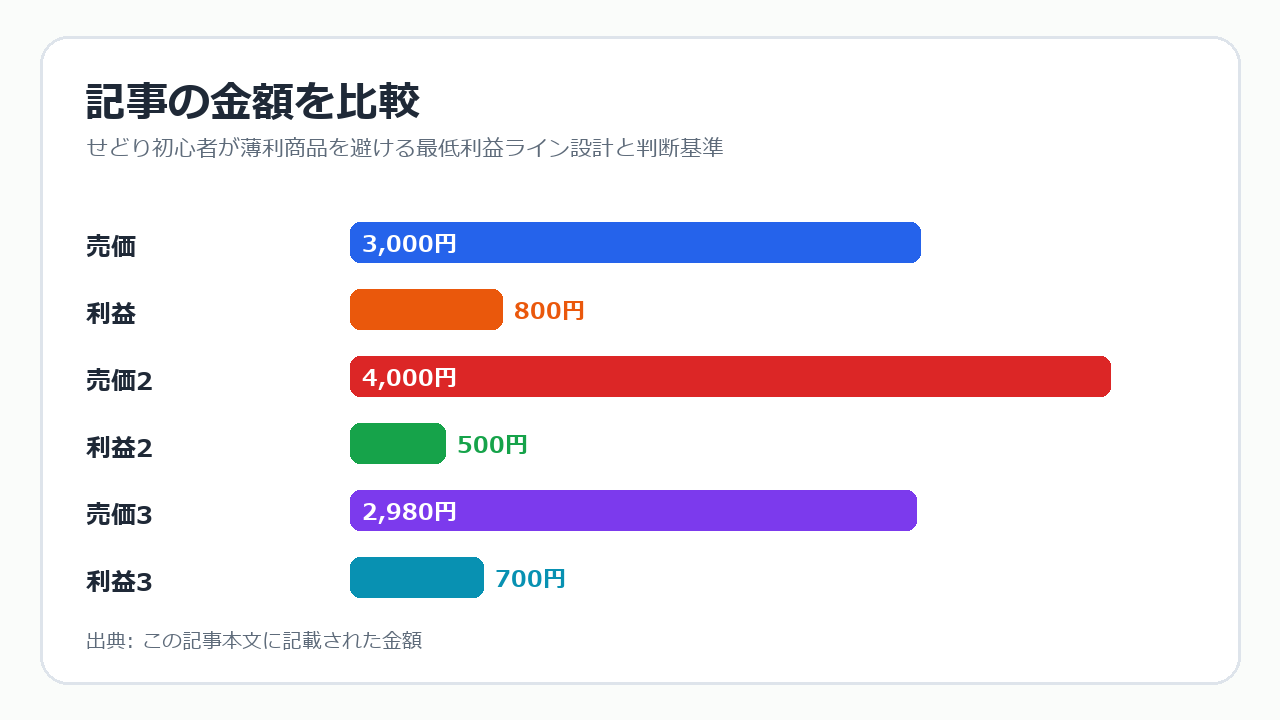Click the orange 利益 bar
Image resolution: width=1280 pixels, height=720 pixels.
click(426, 310)
